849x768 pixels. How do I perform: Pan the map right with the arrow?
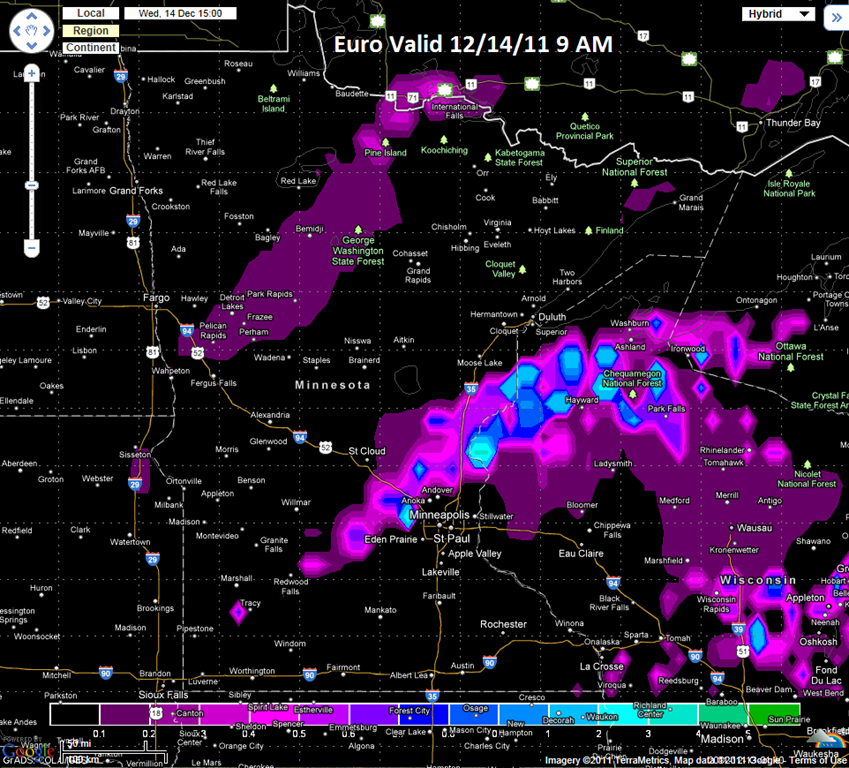tap(47, 31)
